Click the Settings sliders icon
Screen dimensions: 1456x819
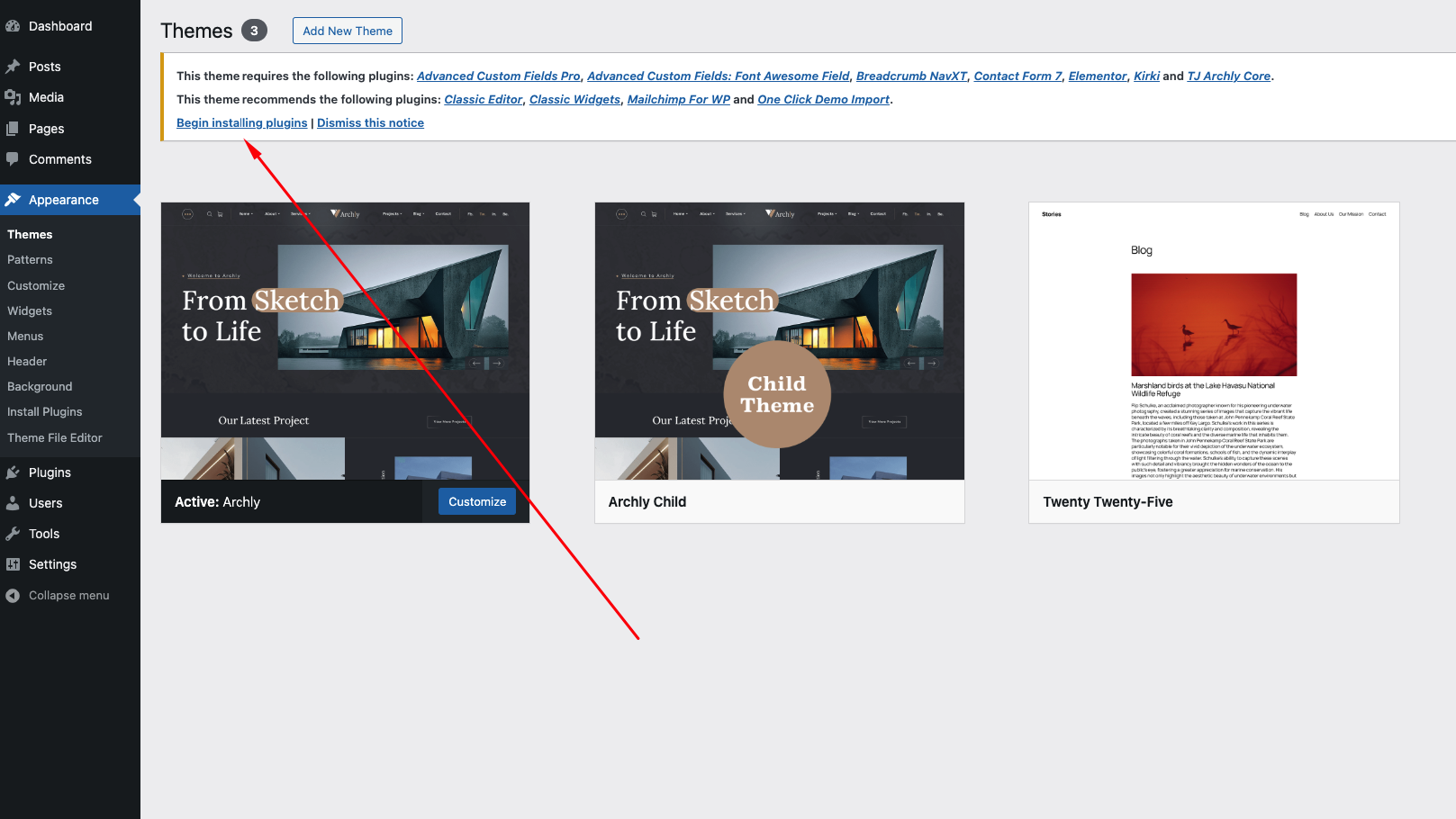[13, 564]
